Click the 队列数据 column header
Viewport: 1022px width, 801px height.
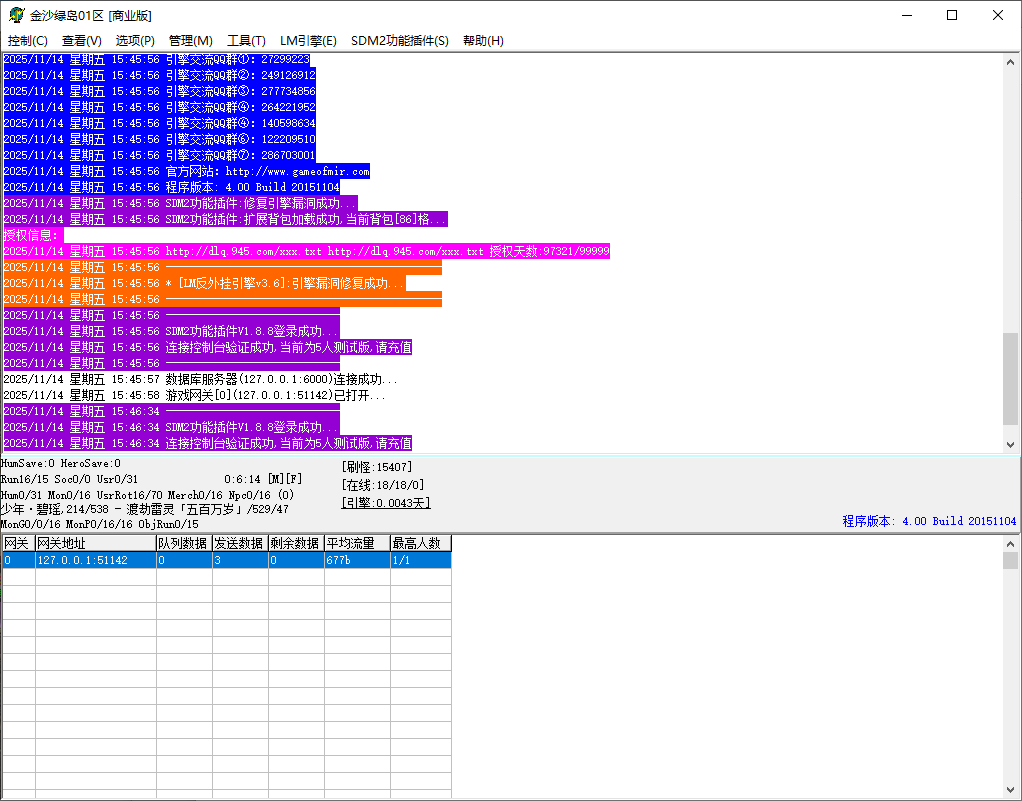click(183, 543)
